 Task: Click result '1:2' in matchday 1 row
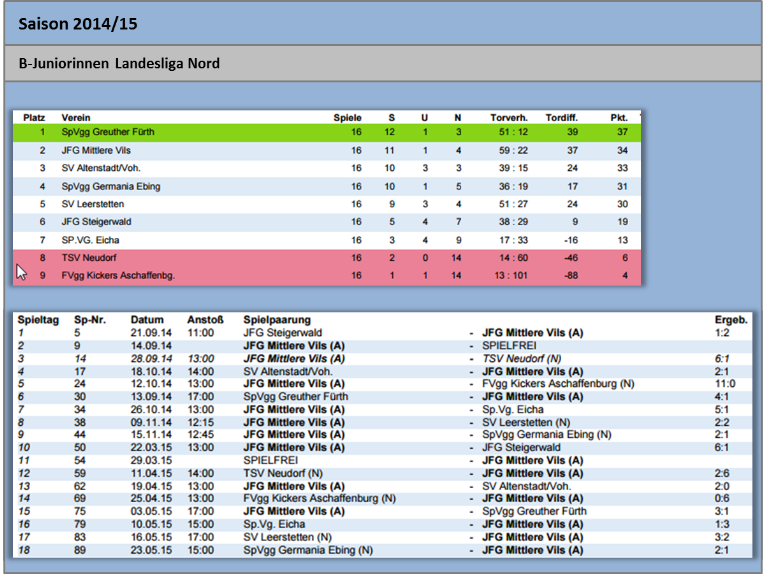pos(722,333)
